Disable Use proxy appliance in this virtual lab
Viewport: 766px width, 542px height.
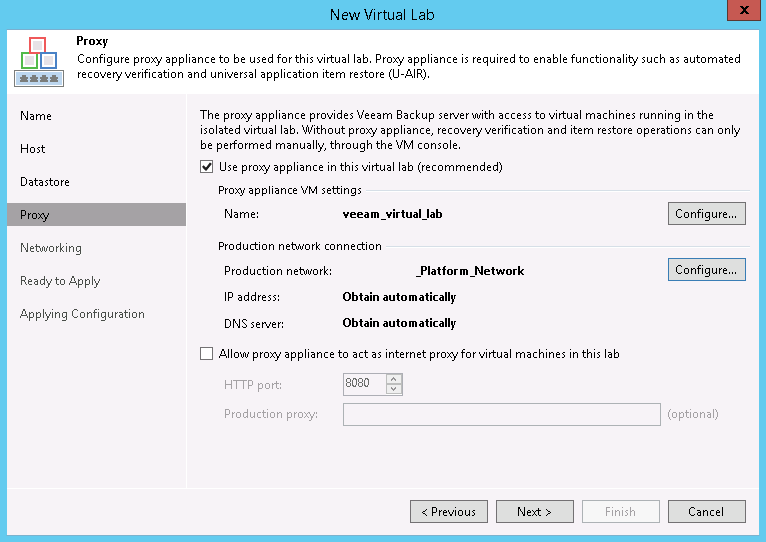(208, 167)
